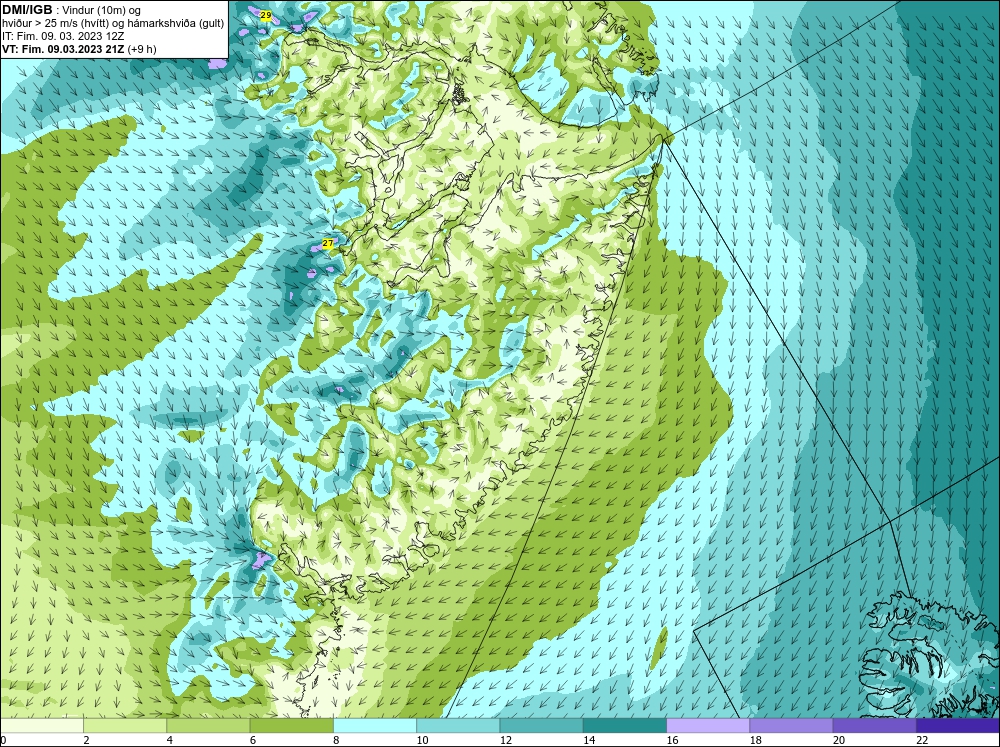The width and height of the screenshot is (1000, 747).
Task: Select the 10–12 m/s teal legend swatch
Action: (458, 726)
